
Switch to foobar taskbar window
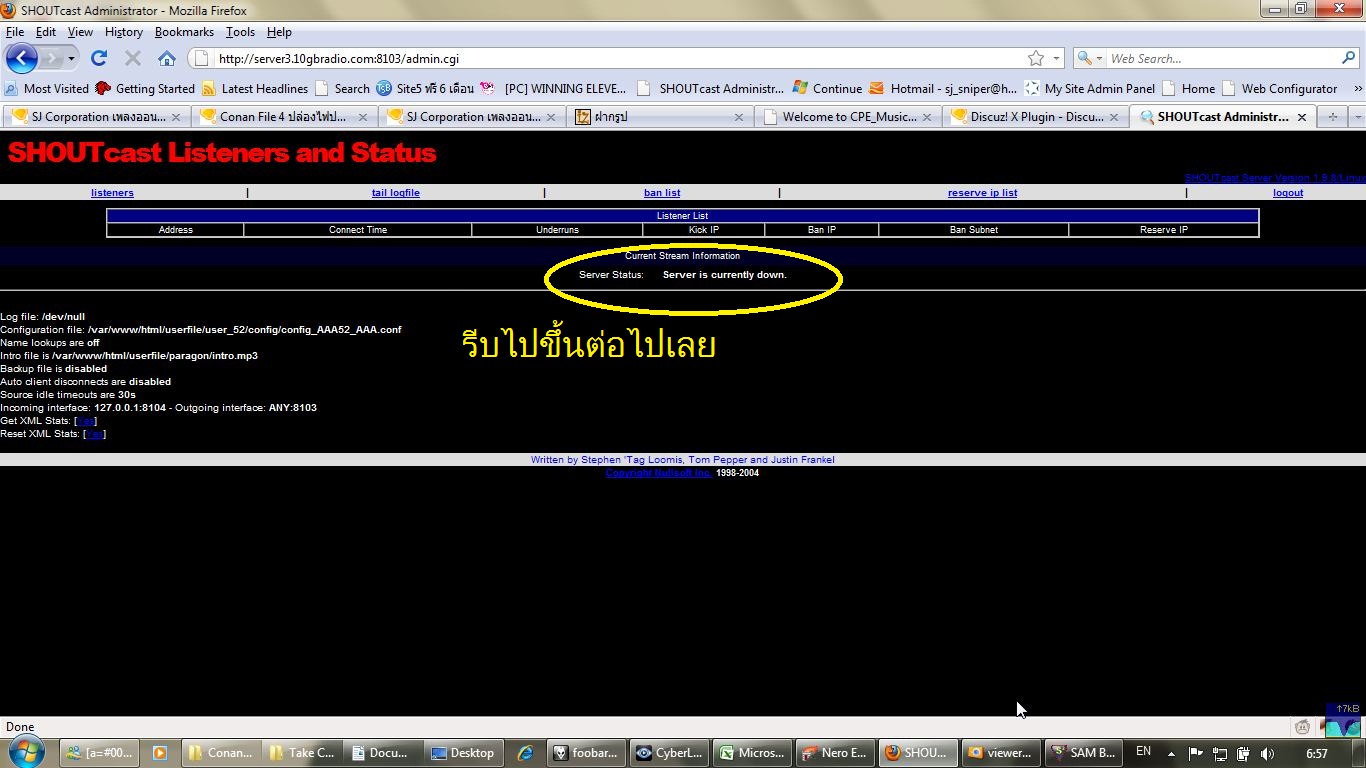click(586, 753)
